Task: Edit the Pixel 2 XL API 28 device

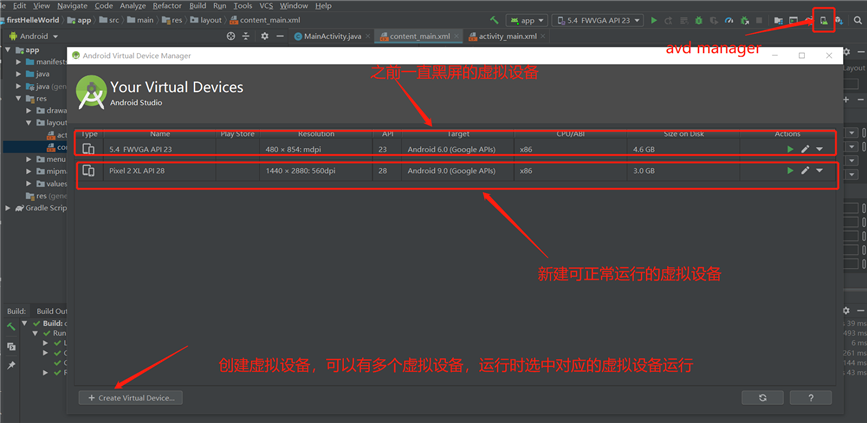Action: pos(805,171)
